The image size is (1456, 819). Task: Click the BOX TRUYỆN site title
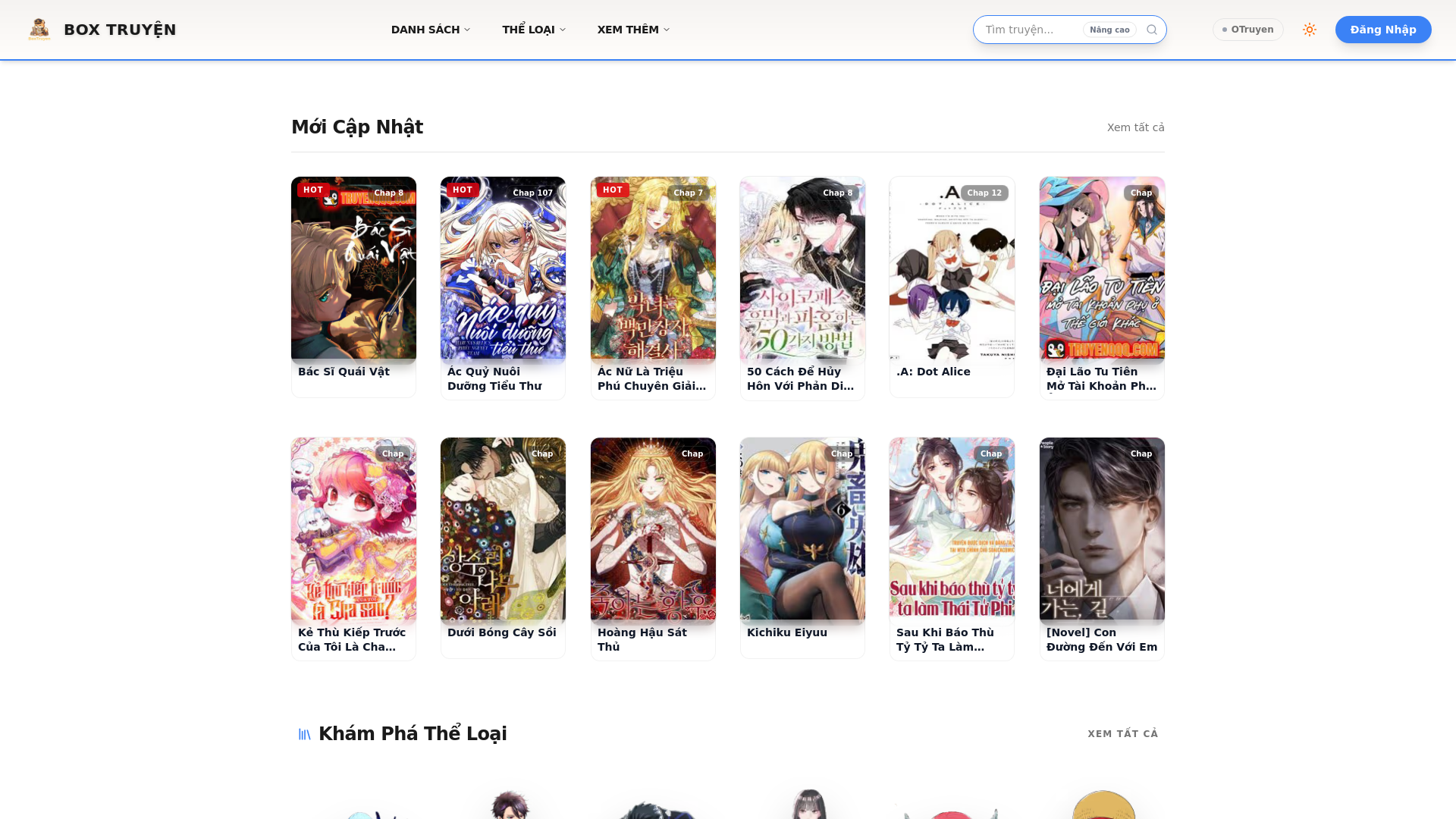click(120, 30)
